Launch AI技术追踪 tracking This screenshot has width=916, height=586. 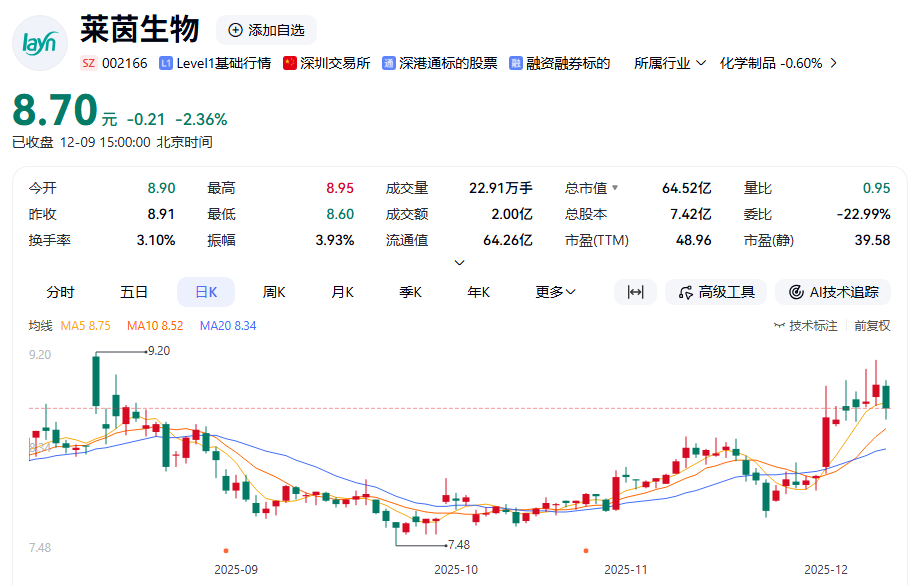coord(833,292)
